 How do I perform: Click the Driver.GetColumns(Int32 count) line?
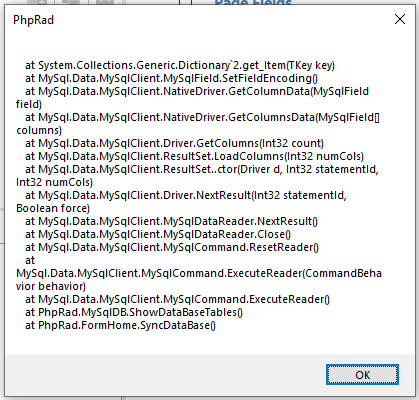point(174,143)
